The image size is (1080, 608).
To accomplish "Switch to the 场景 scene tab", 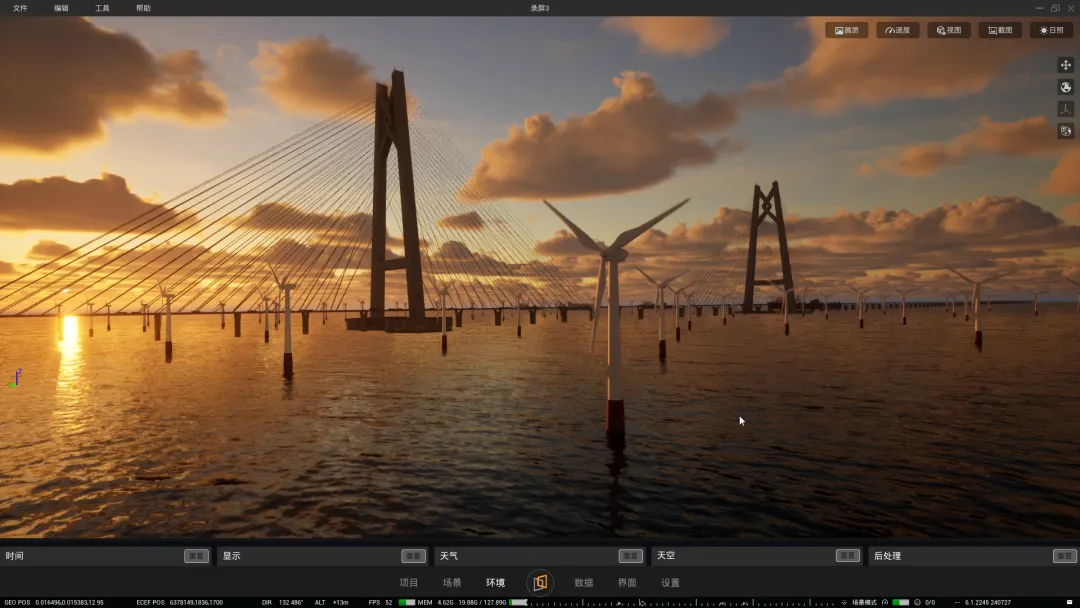I will coord(452,583).
